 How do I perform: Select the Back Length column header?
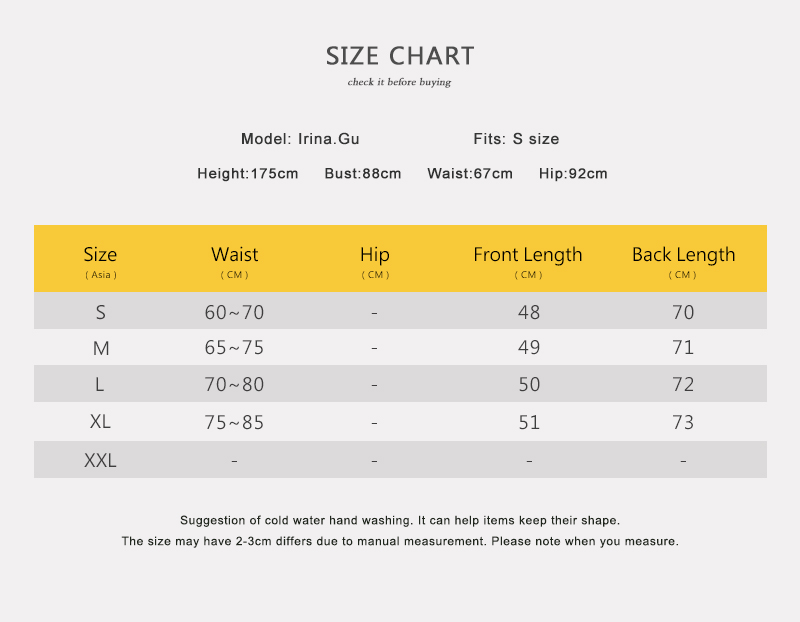coord(683,259)
